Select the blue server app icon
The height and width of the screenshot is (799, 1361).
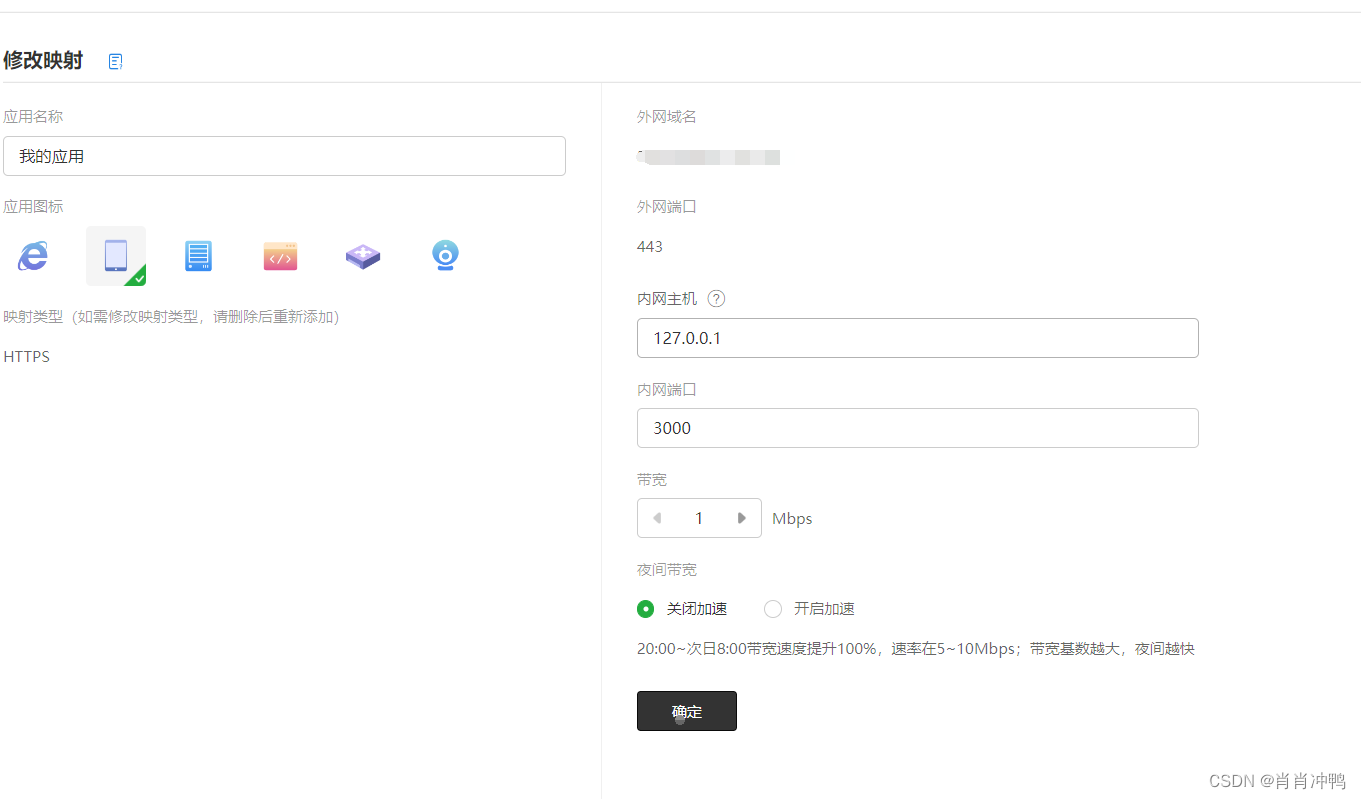pyautogui.click(x=198, y=256)
